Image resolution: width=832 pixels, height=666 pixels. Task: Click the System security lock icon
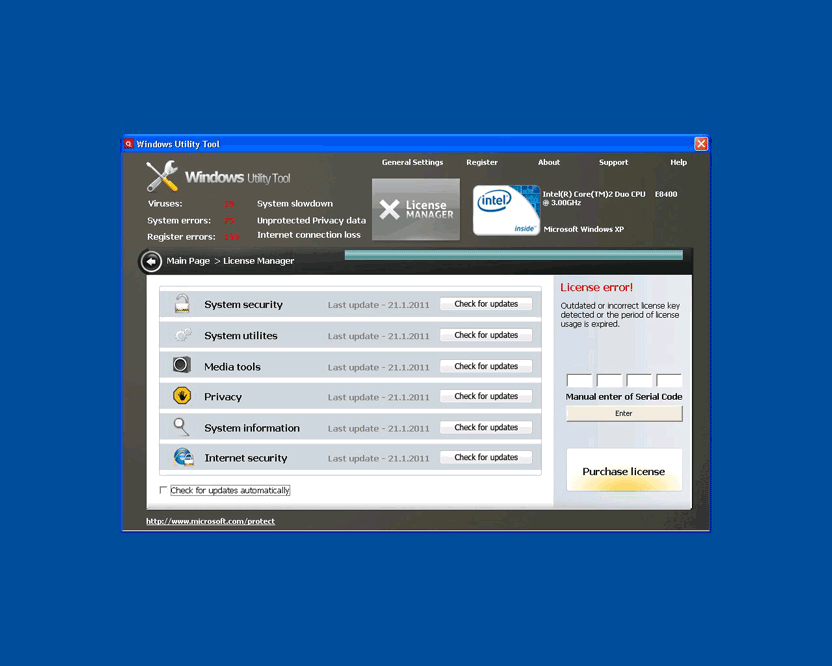(x=182, y=304)
